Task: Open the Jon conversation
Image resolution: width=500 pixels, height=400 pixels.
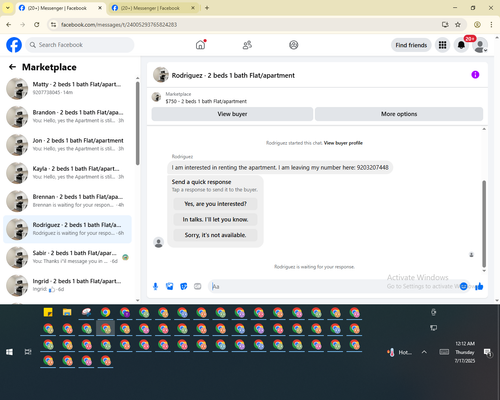Action: pyautogui.click(x=67, y=144)
